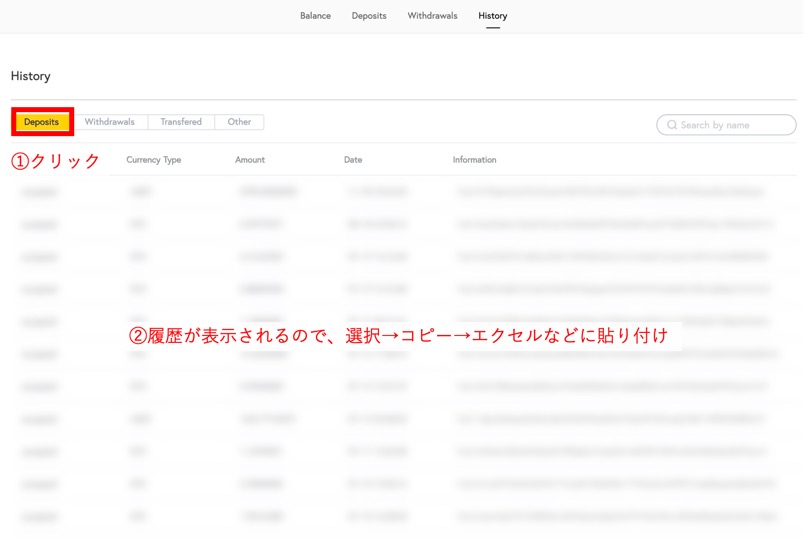Click the yellow Deposits filter button
The width and height of the screenshot is (808, 540).
coord(42,122)
